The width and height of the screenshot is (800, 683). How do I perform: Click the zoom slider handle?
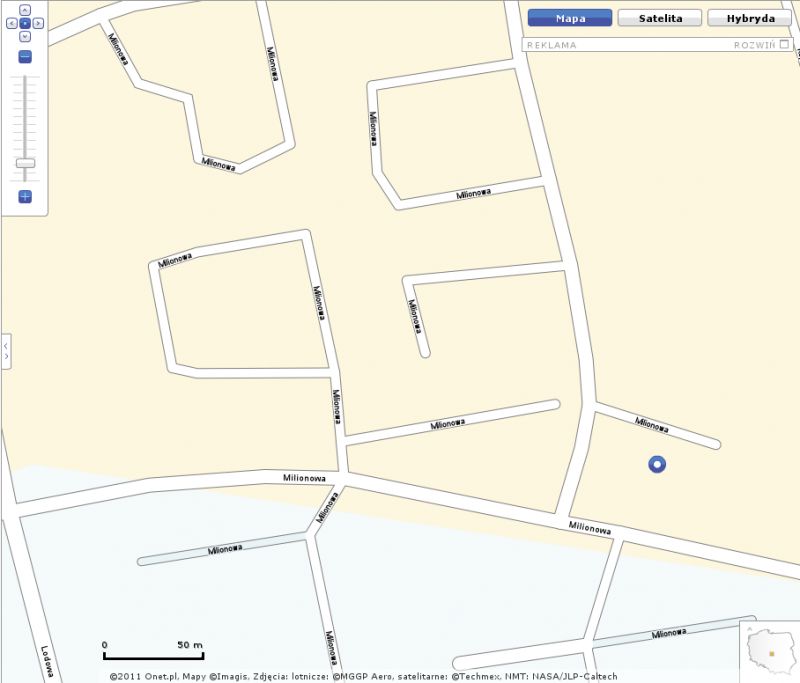(x=25, y=163)
